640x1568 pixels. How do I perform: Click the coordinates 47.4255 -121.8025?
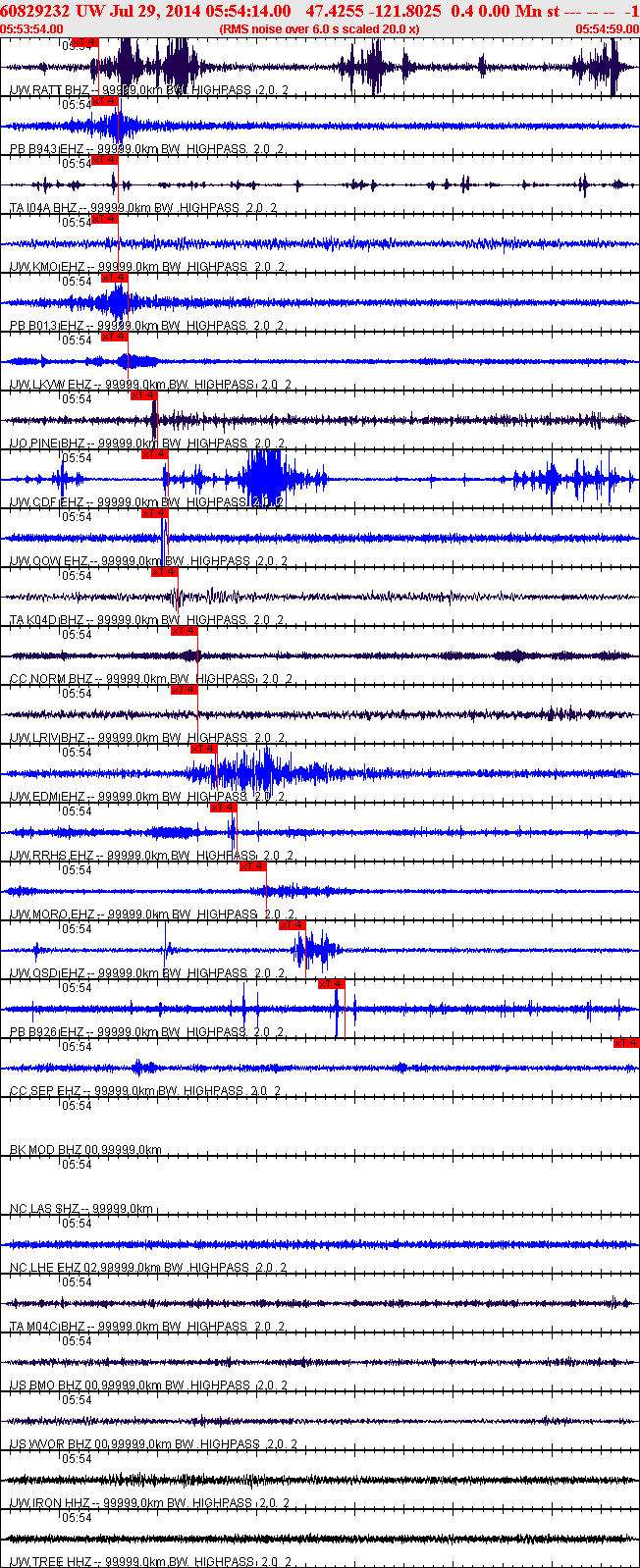click(x=373, y=10)
